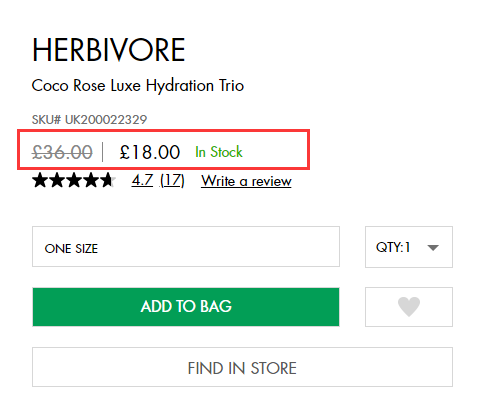Click the QTY:1 quantity label
The image size is (500, 397).
[393, 247]
